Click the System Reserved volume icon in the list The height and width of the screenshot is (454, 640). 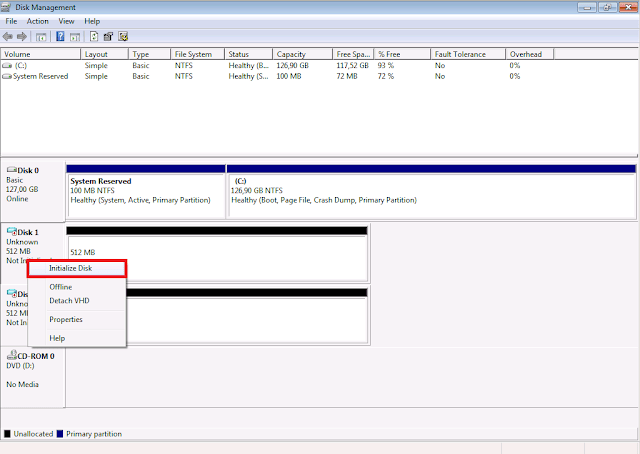8,75
